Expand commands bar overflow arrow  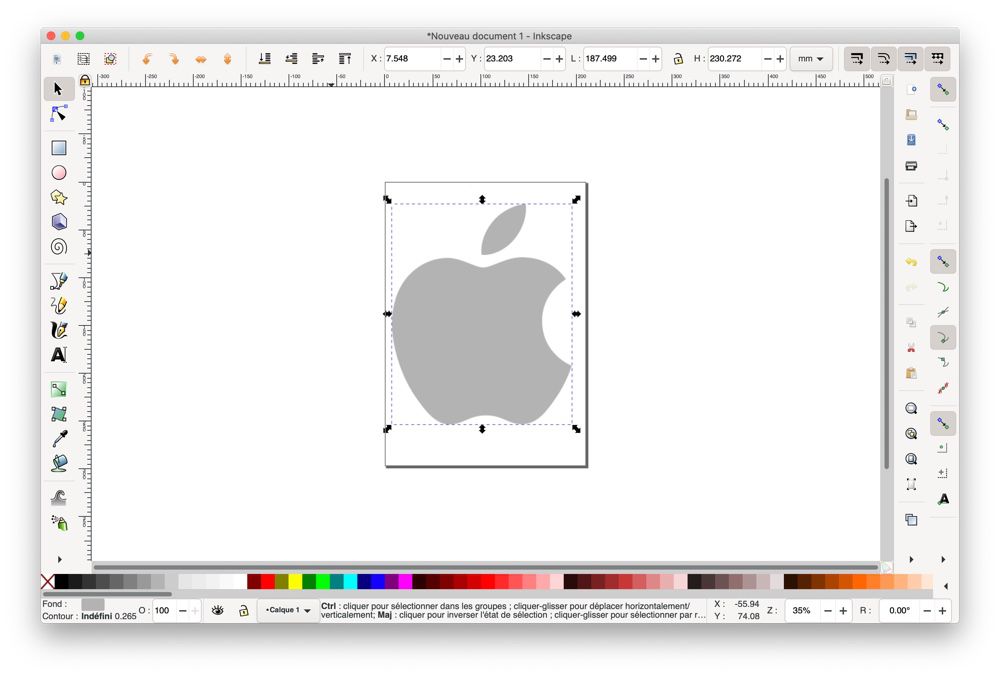pos(911,559)
